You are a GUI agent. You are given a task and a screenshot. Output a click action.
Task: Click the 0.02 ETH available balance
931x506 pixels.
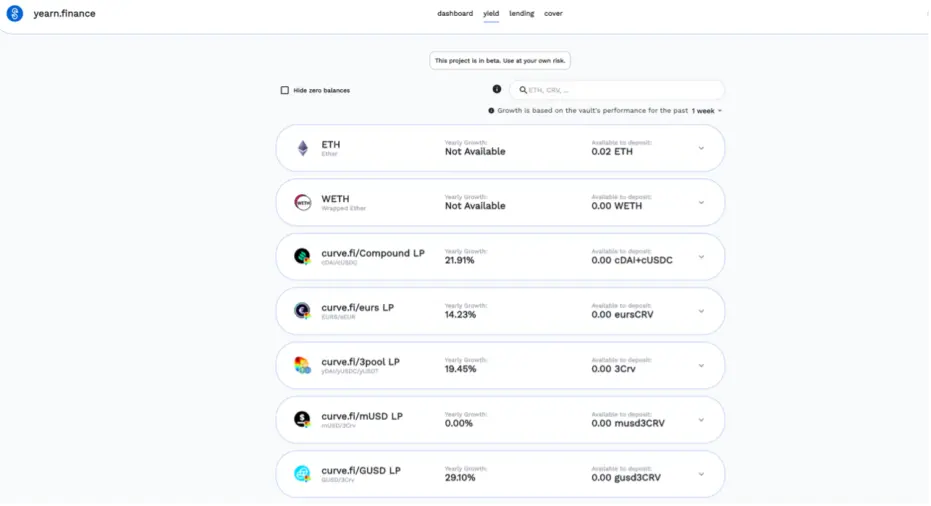point(612,151)
